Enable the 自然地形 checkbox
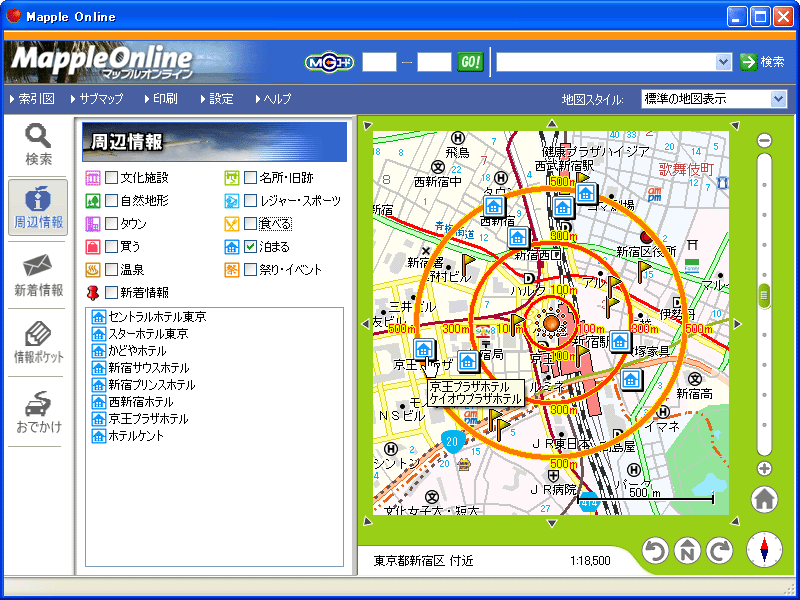The height and width of the screenshot is (600, 800). 111,201
